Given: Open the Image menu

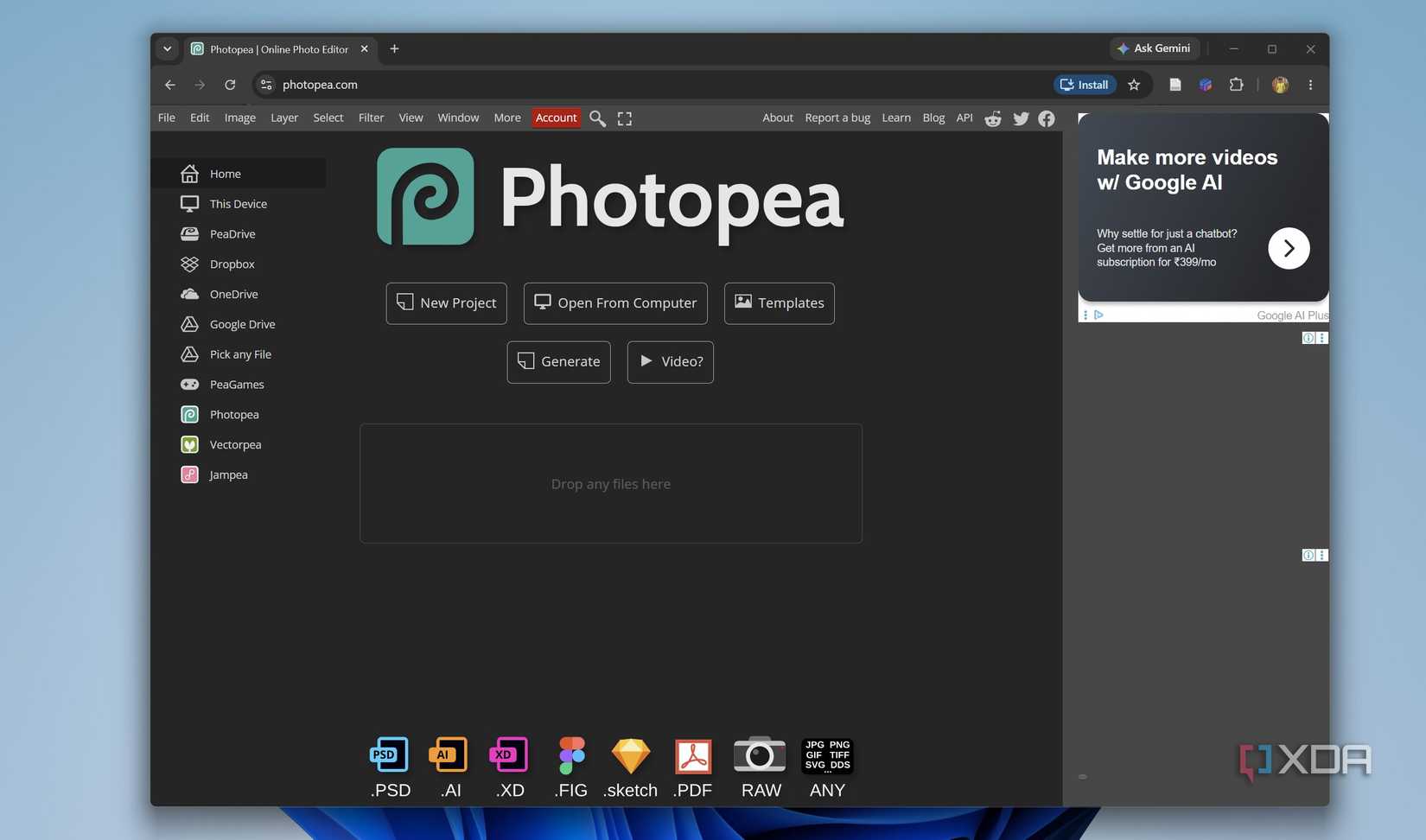Looking at the screenshot, I should pos(240,118).
